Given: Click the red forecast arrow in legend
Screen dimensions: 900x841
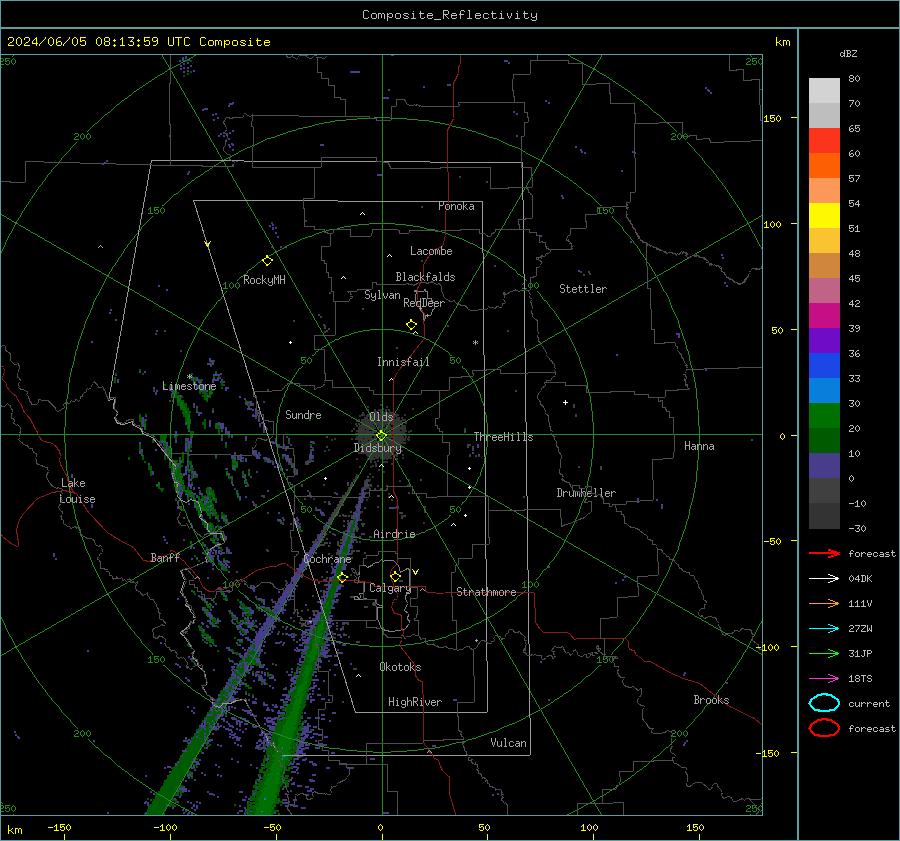Looking at the screenshot, I should [824, 553].
